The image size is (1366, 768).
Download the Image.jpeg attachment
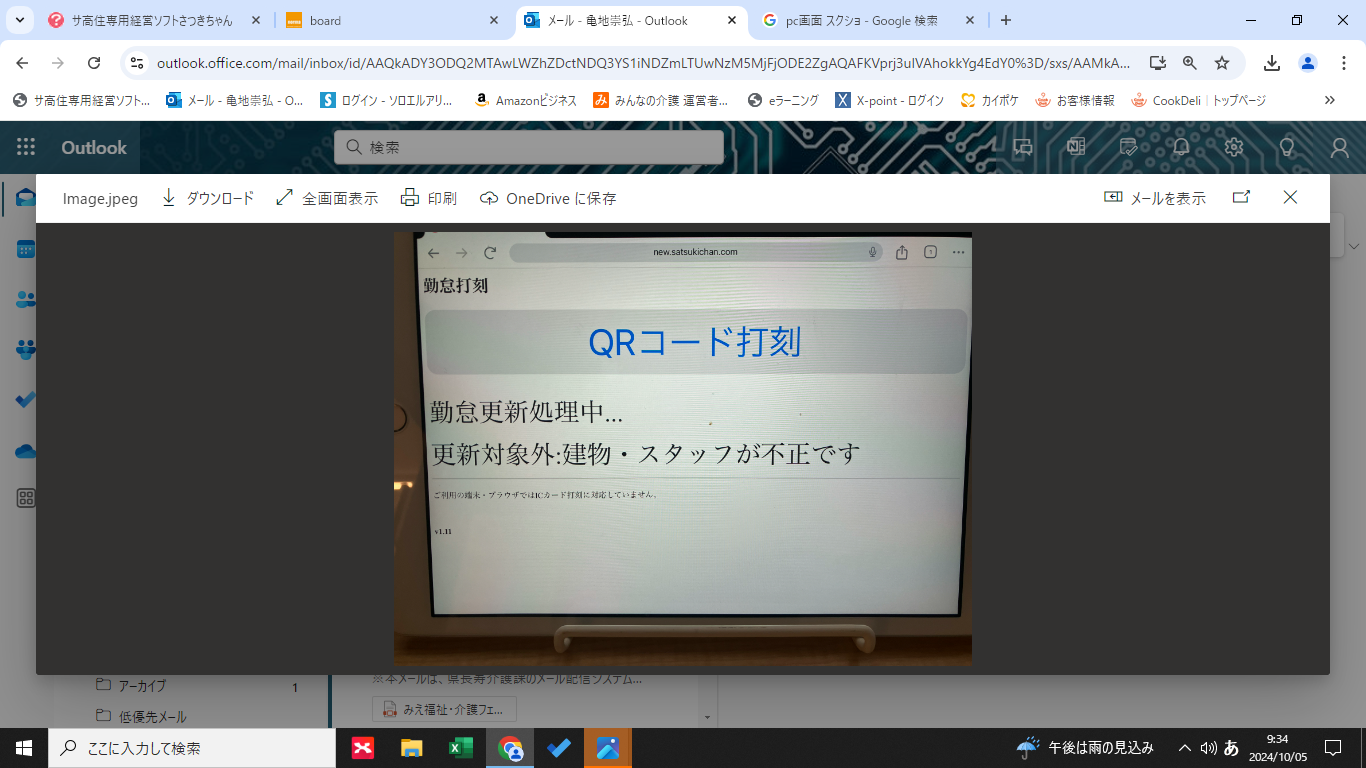tap(208, 198)
